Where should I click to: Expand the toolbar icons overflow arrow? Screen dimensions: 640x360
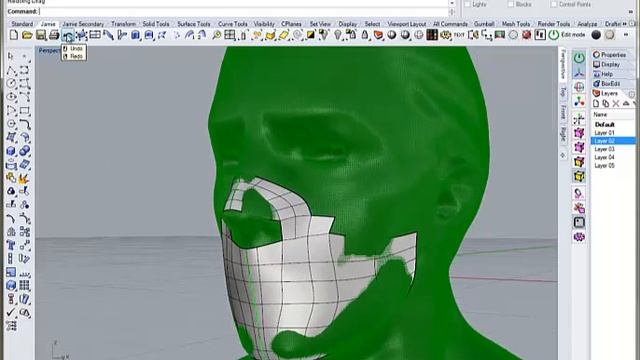626,35
